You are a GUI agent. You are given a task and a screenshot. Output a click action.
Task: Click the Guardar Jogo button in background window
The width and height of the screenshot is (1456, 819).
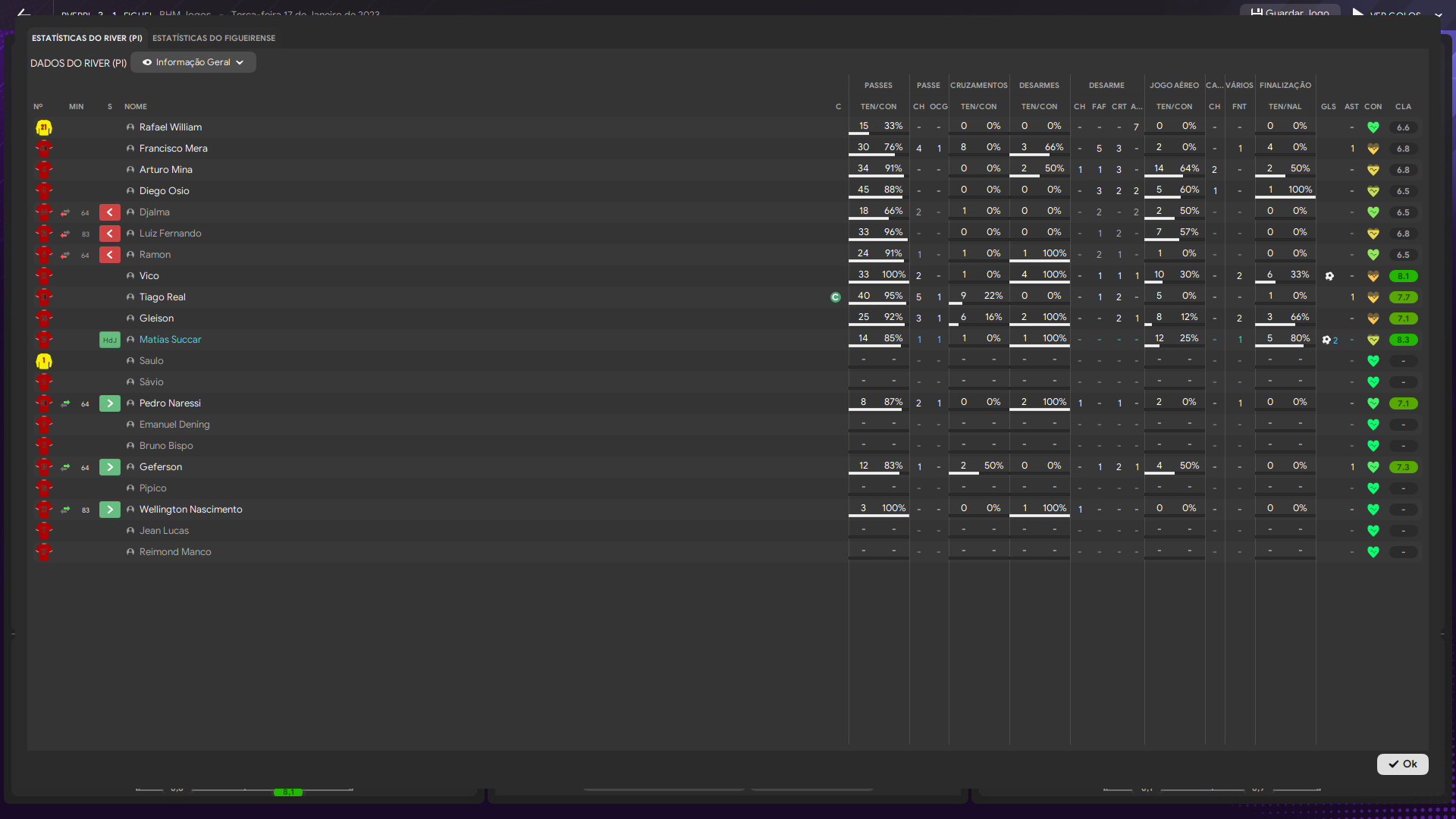pos(1290,11)
